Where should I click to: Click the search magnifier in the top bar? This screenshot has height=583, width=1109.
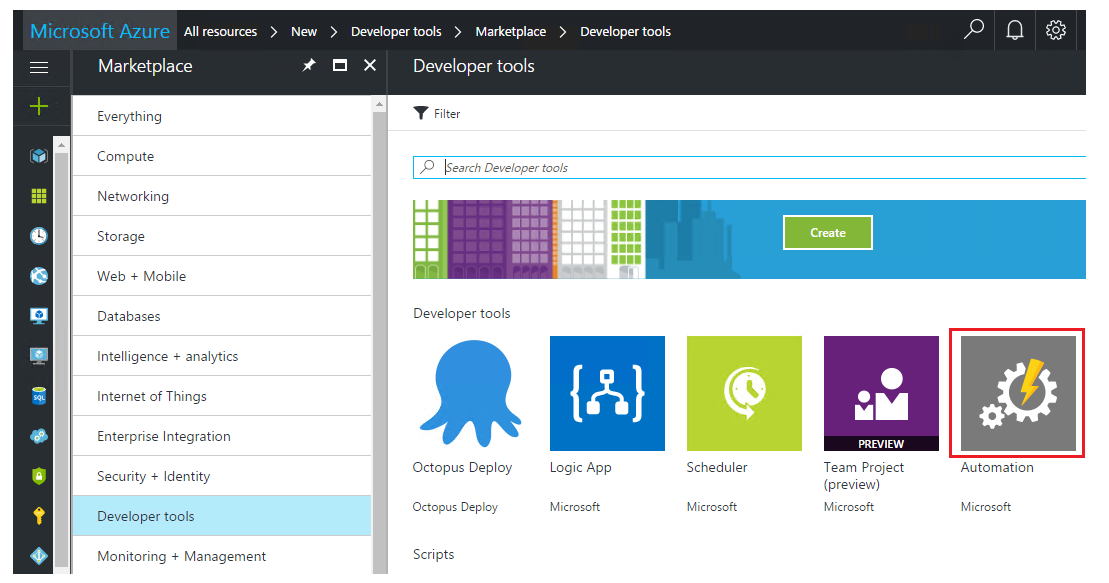(974, 30)
